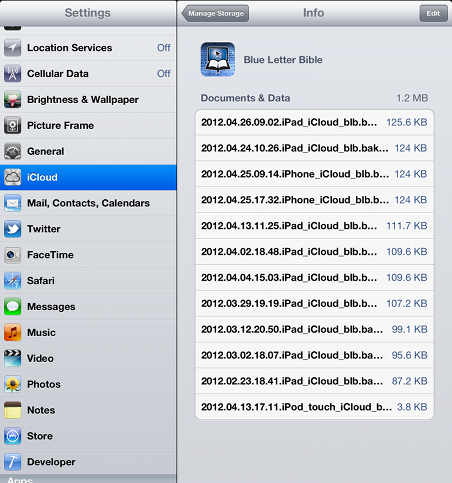Tap the iCloud cloud icon
The width and height of the screenshot is (452, 483).
click(13, 177)
